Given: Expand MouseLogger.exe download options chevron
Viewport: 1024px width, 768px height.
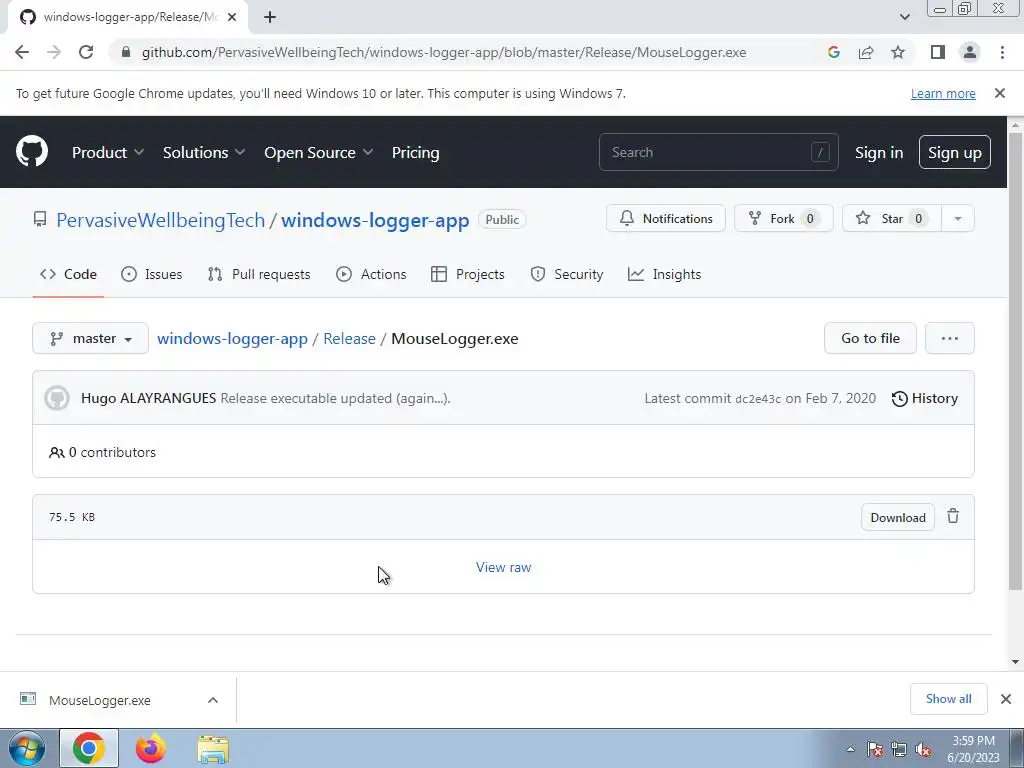Looking at the screenshot, I should click(x=212, y=700).
